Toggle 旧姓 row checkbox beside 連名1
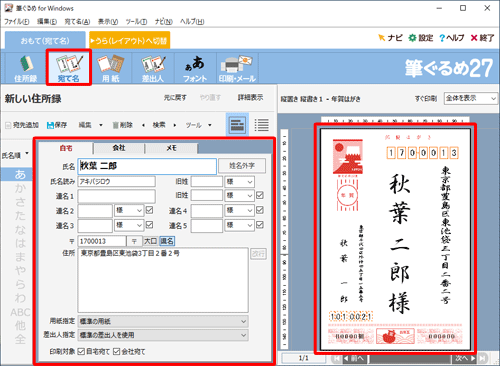This screenshot has width=500, height=366. point(260,195)
